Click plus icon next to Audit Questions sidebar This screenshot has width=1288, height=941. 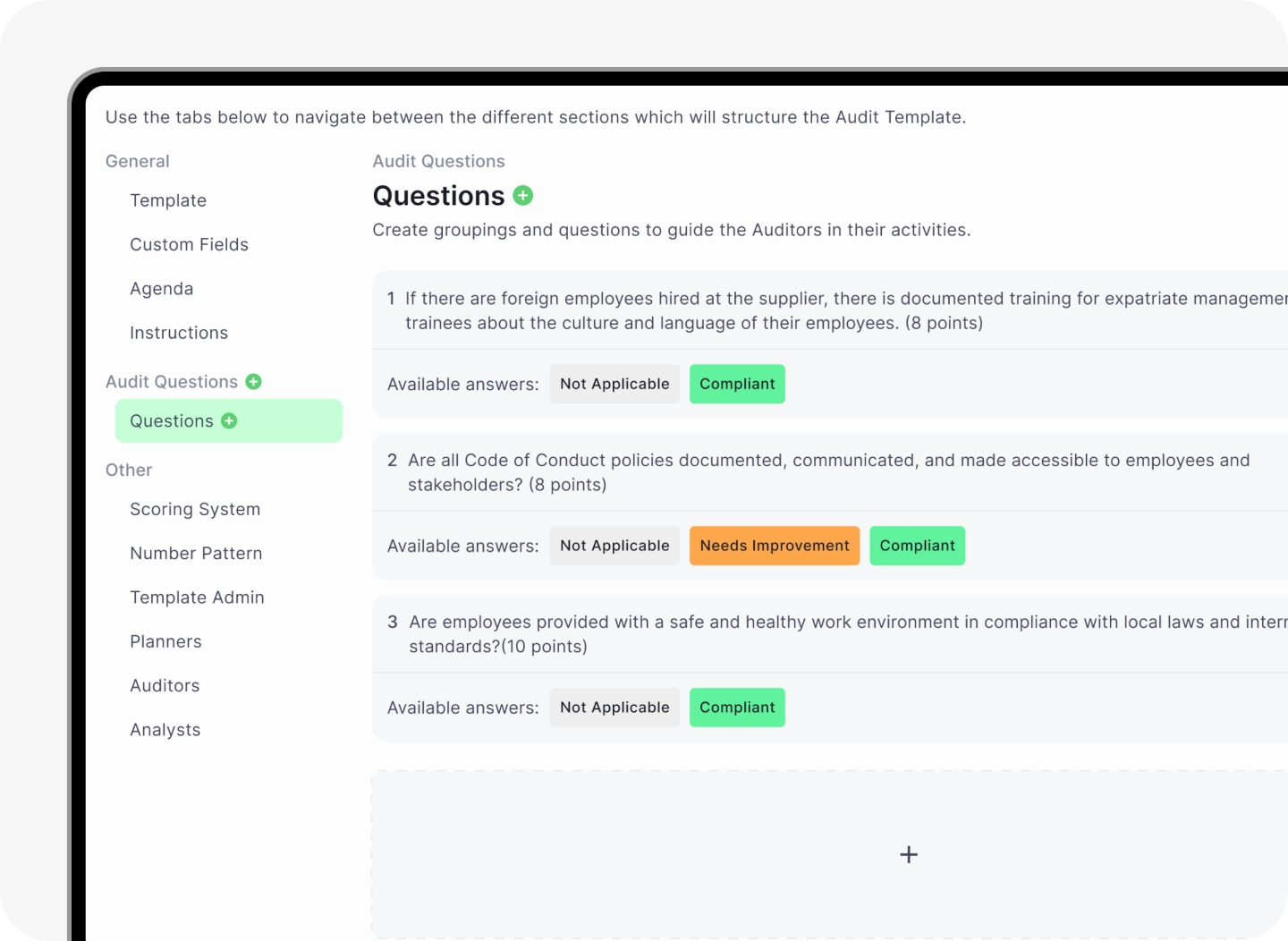(x=254, y=382)
